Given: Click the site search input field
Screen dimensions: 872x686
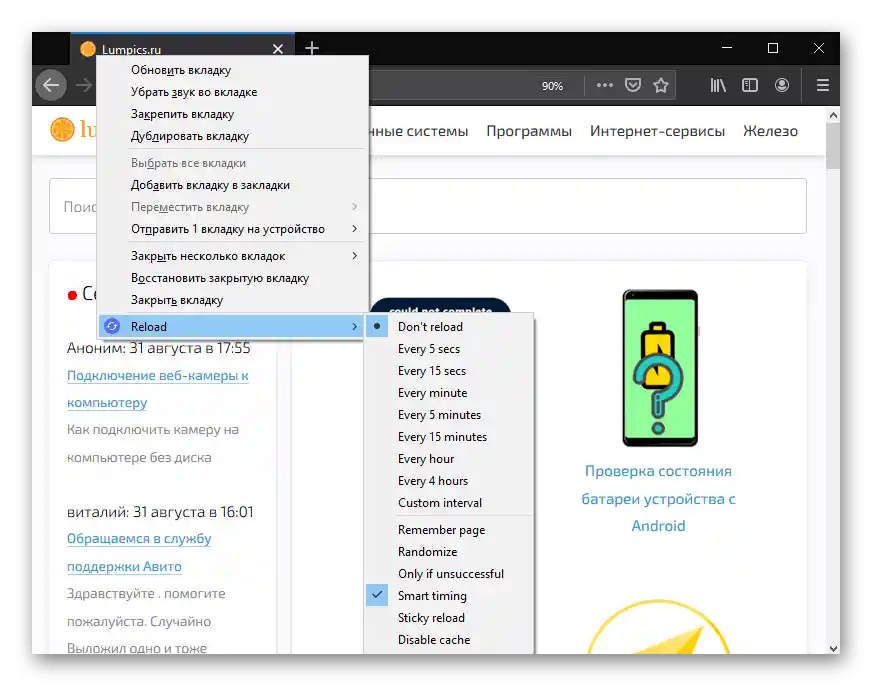Looking at the screenshot, I should click(428, 206).
